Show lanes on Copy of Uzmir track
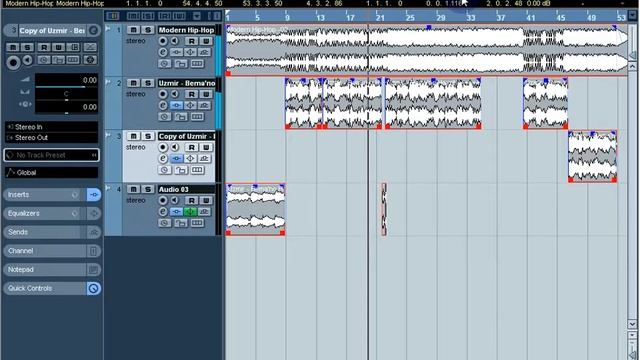 (x=197, y=170)
